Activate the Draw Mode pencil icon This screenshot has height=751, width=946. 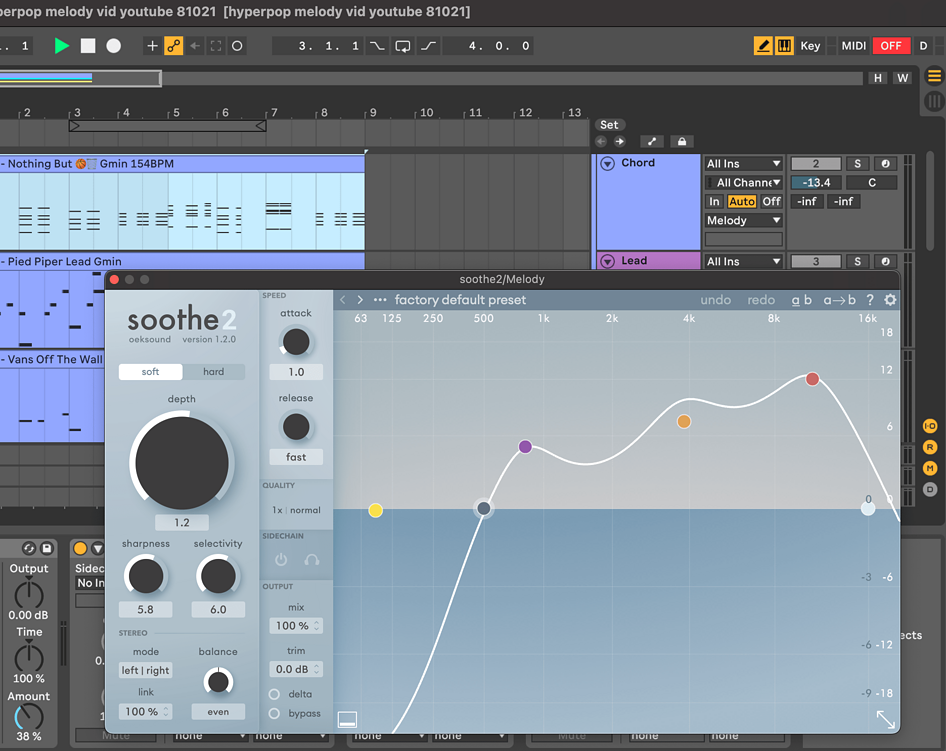tap(763, 45)
